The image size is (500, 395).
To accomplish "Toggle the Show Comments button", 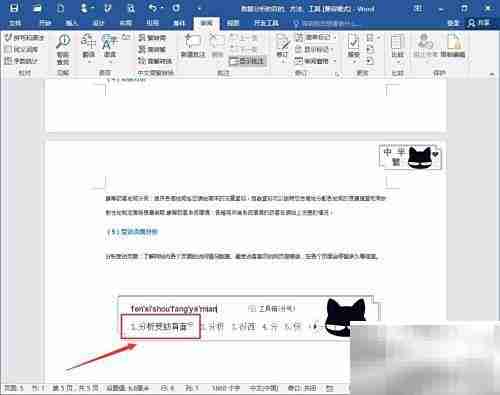I will coord(248,61).
